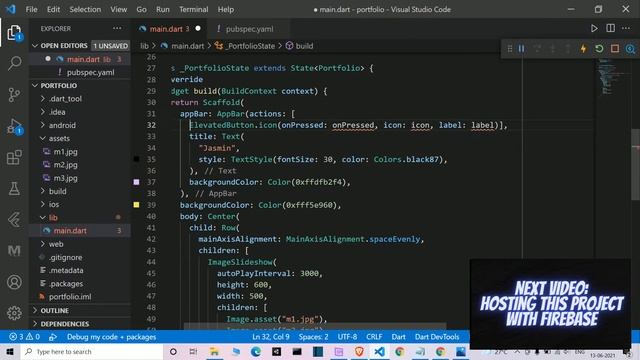Open File Explorer from the taskbar

tap(214, 351)
